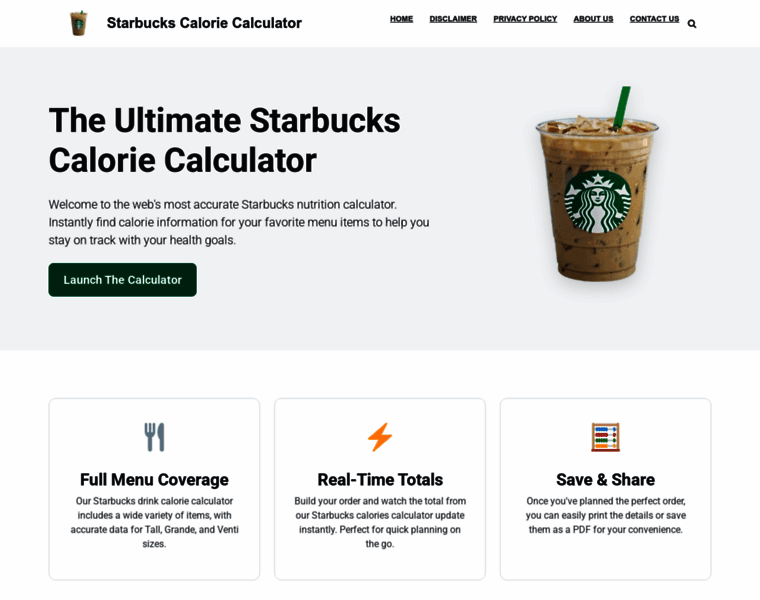
Task: Click the search magnifier icon in header
Action: click(692, 24)
